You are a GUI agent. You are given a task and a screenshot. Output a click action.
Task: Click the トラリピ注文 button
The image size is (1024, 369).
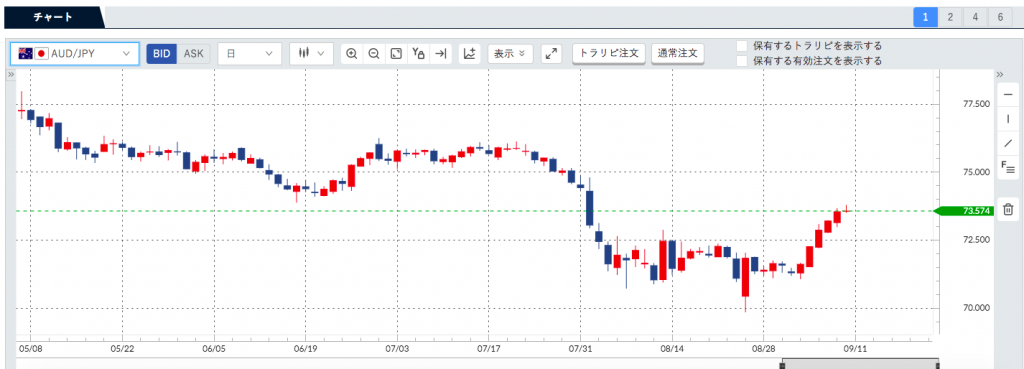click(x=609, y=53)
